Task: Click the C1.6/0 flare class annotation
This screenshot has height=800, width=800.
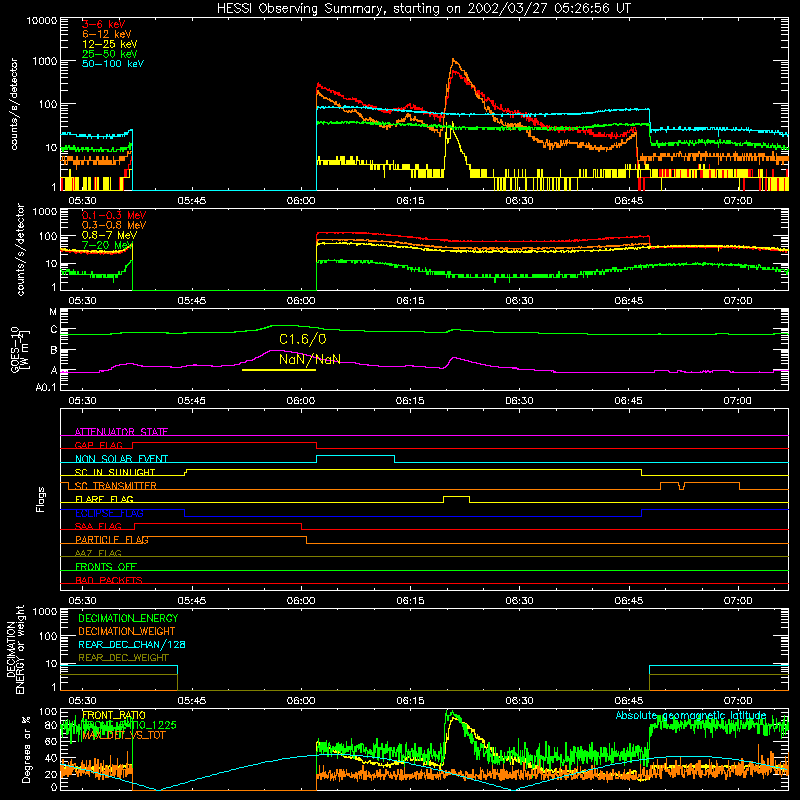Action: [x=303, y=339]
